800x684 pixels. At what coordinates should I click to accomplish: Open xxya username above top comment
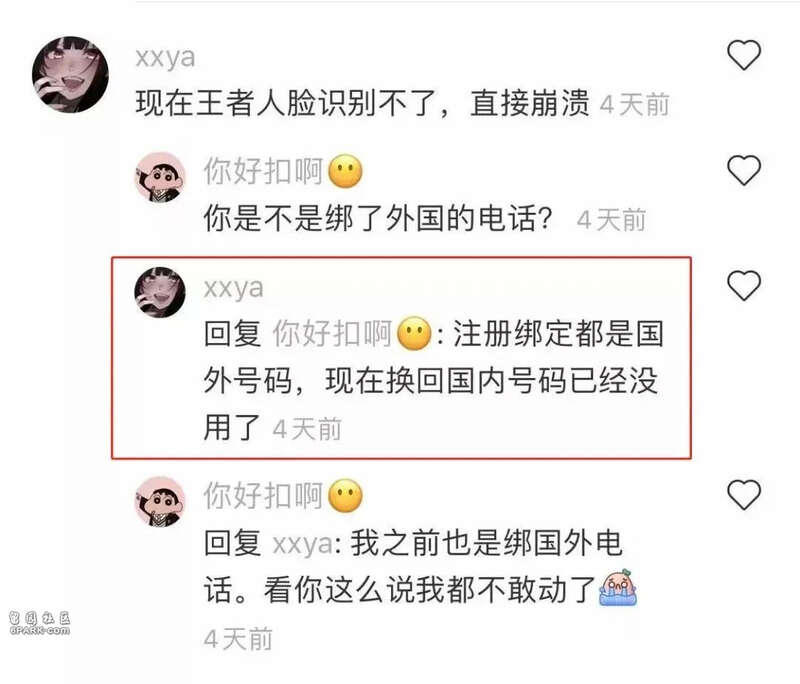(165, 58)
